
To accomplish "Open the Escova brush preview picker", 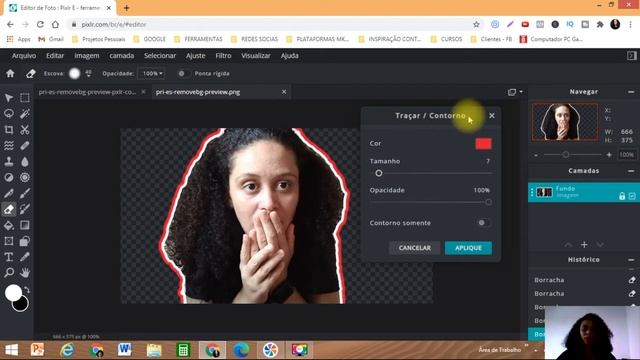I will click(74, 73).
